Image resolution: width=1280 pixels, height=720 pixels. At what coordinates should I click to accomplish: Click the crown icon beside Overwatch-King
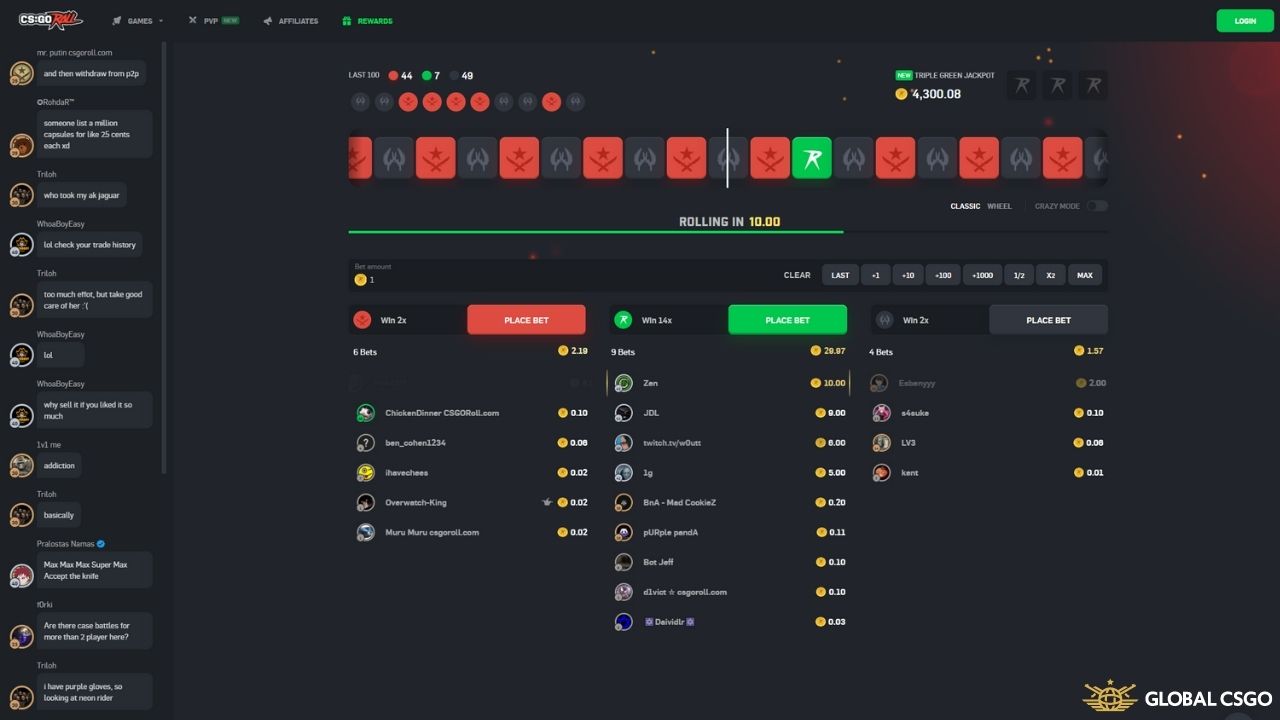click(x=547, y=502)
